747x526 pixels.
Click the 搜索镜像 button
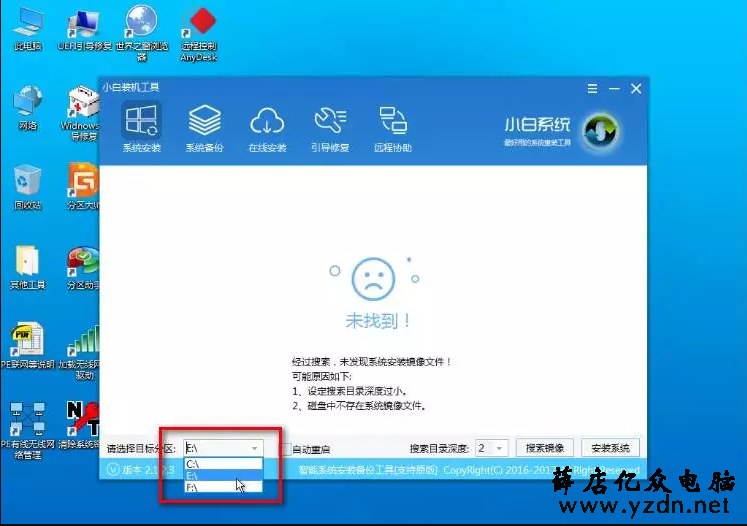(545, 448)
